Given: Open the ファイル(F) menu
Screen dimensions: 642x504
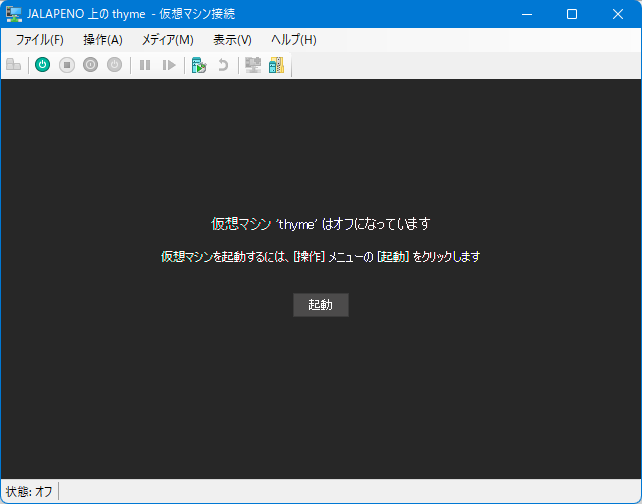Looking at the screenshot, I should point(39,40).
